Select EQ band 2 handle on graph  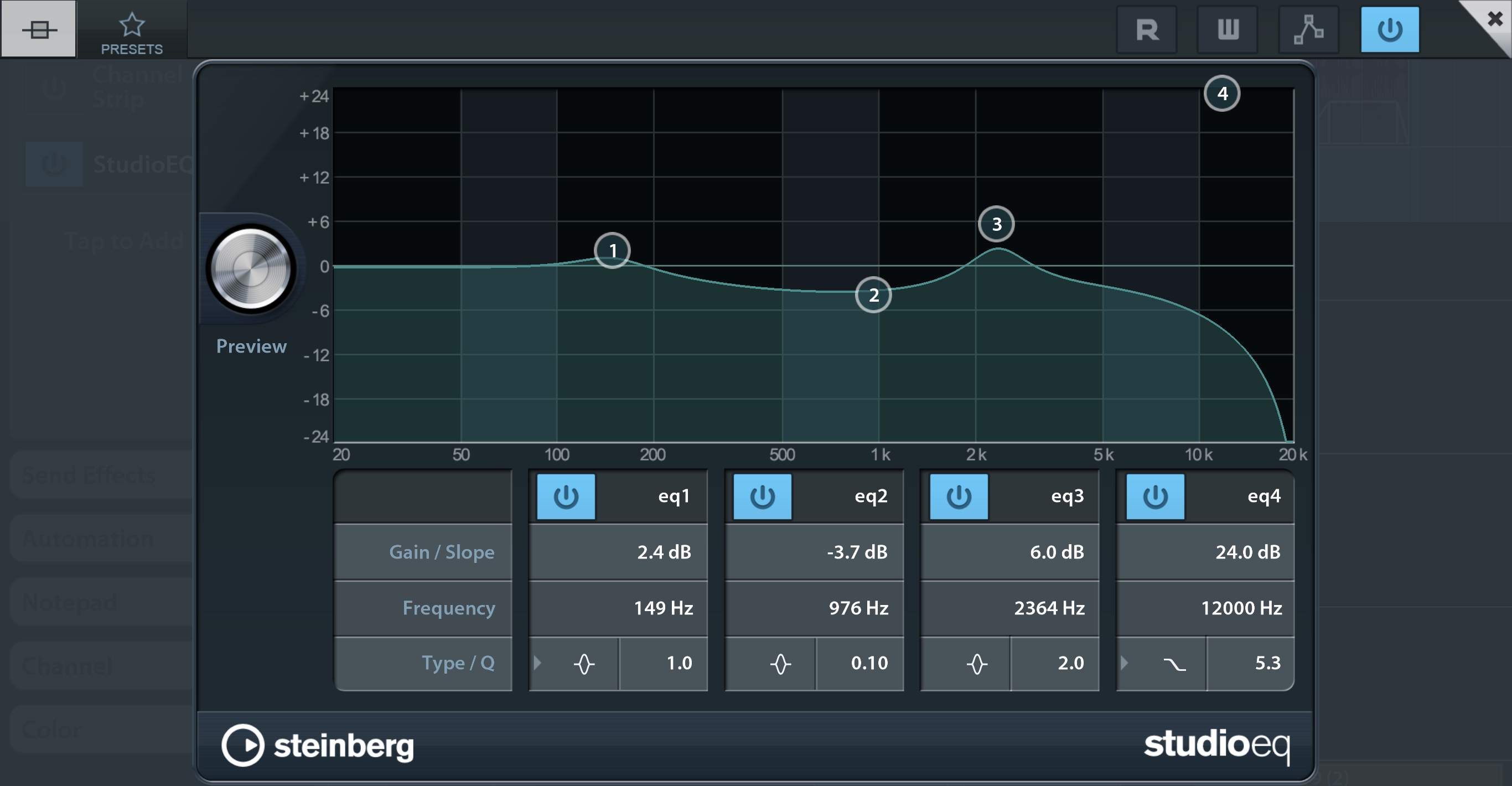click(x=873, y=294)
